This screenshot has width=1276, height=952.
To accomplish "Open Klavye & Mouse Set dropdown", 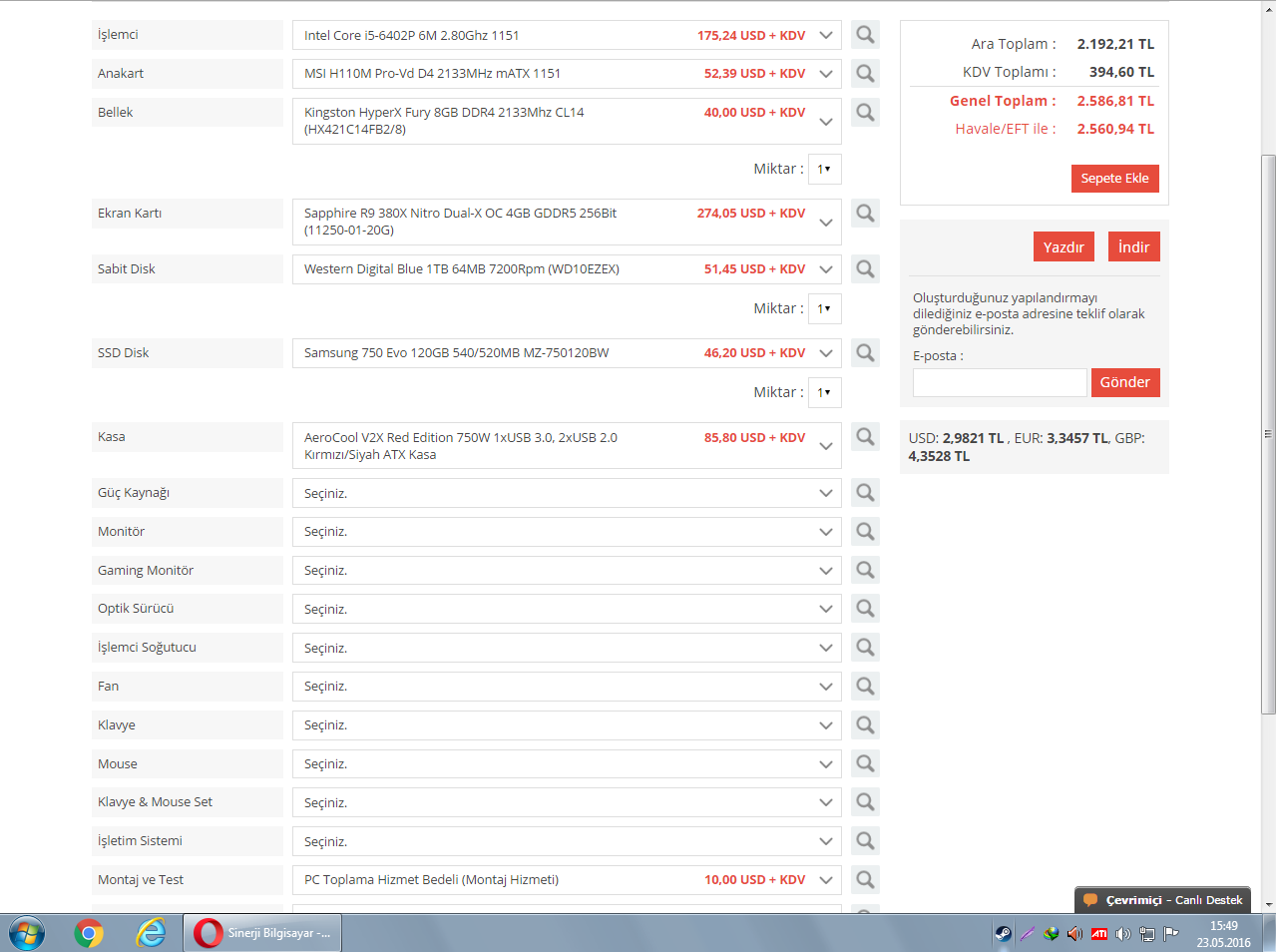I will (x=567, y=802).
